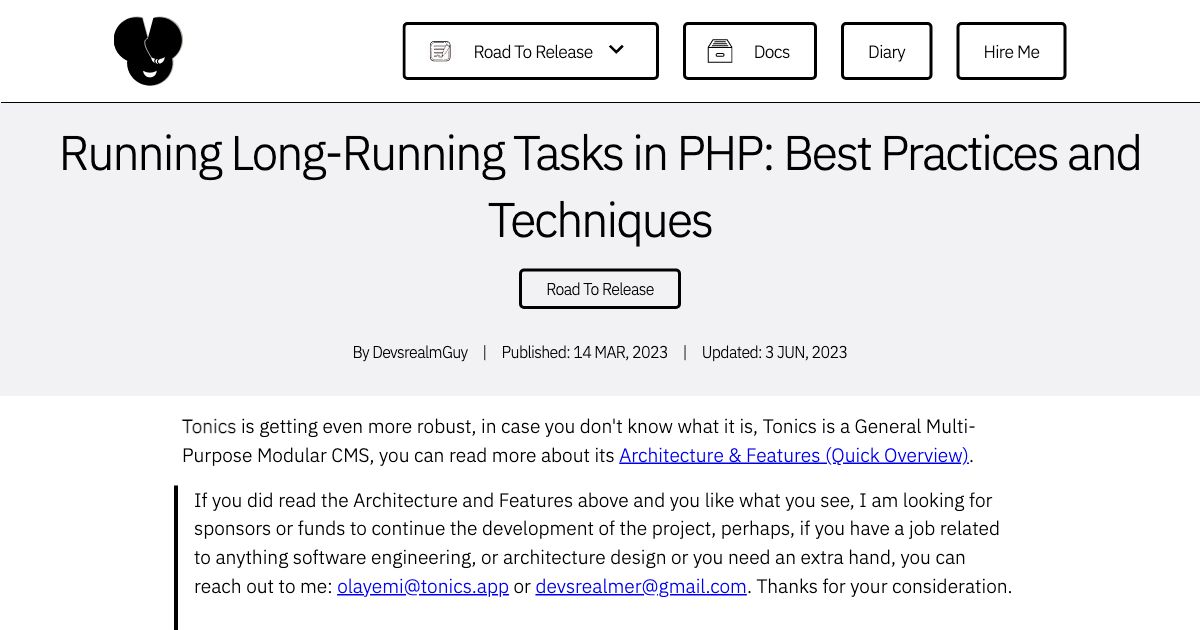Viewport: 1200px width, 630px height.
Task: Select the Road To Release category tag
Action: click(x=600, y=288)
